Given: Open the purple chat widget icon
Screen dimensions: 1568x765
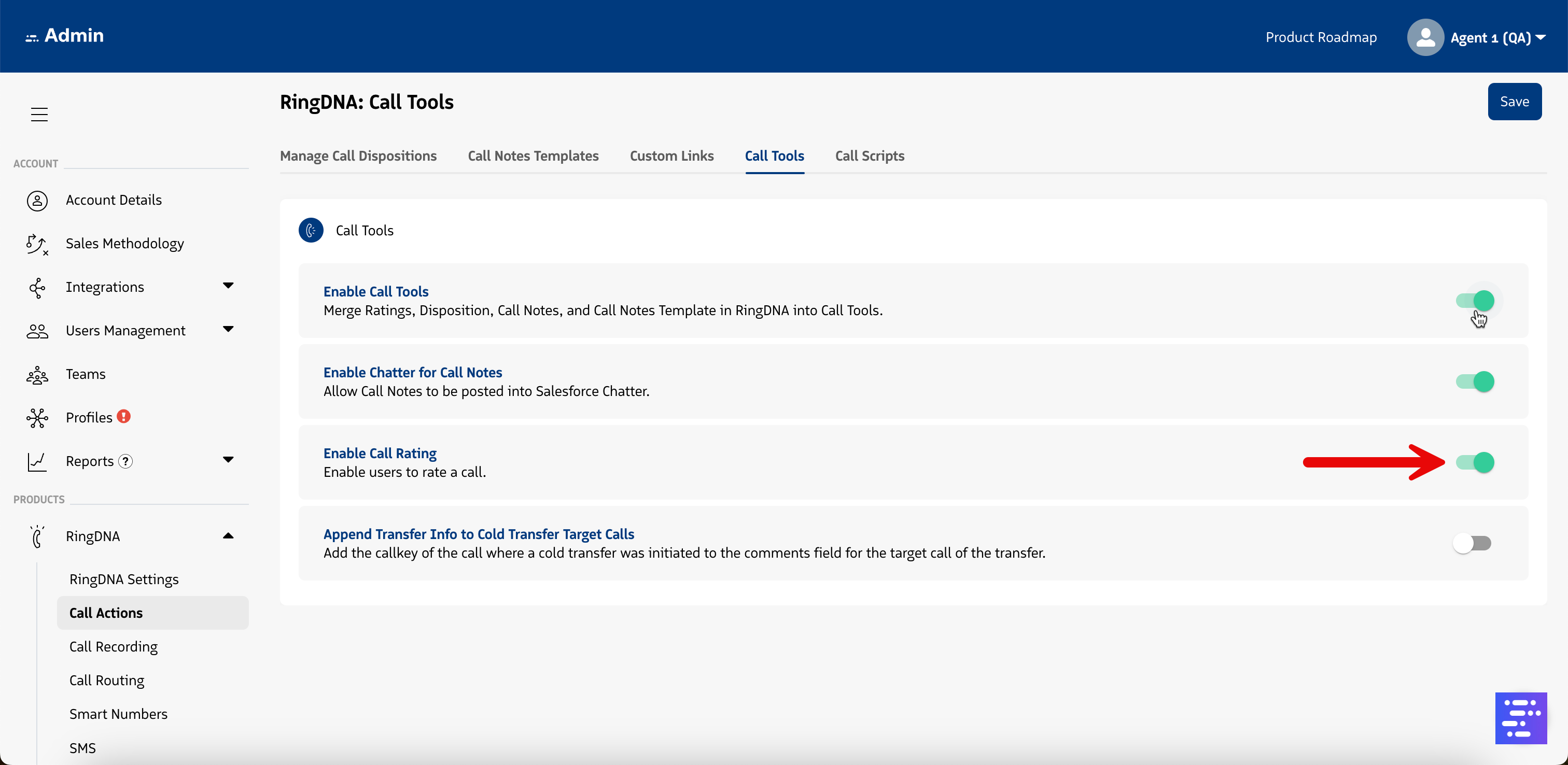Looking at the screenshot, I should click(x=1520, y=718).
